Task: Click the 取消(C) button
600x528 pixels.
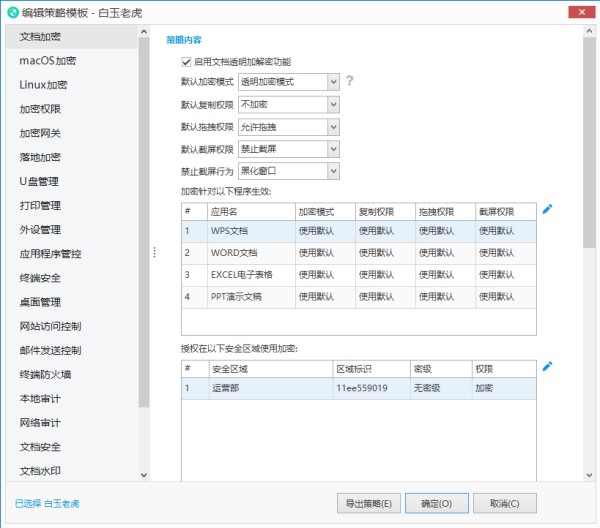Action: pos(505,503)
